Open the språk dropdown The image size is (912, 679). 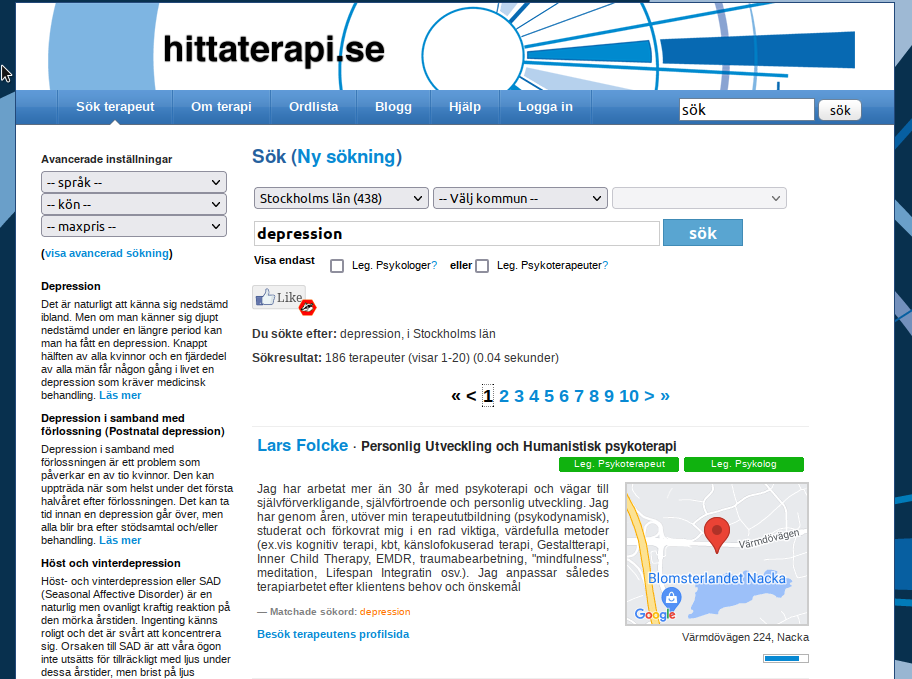coord(134,182)
